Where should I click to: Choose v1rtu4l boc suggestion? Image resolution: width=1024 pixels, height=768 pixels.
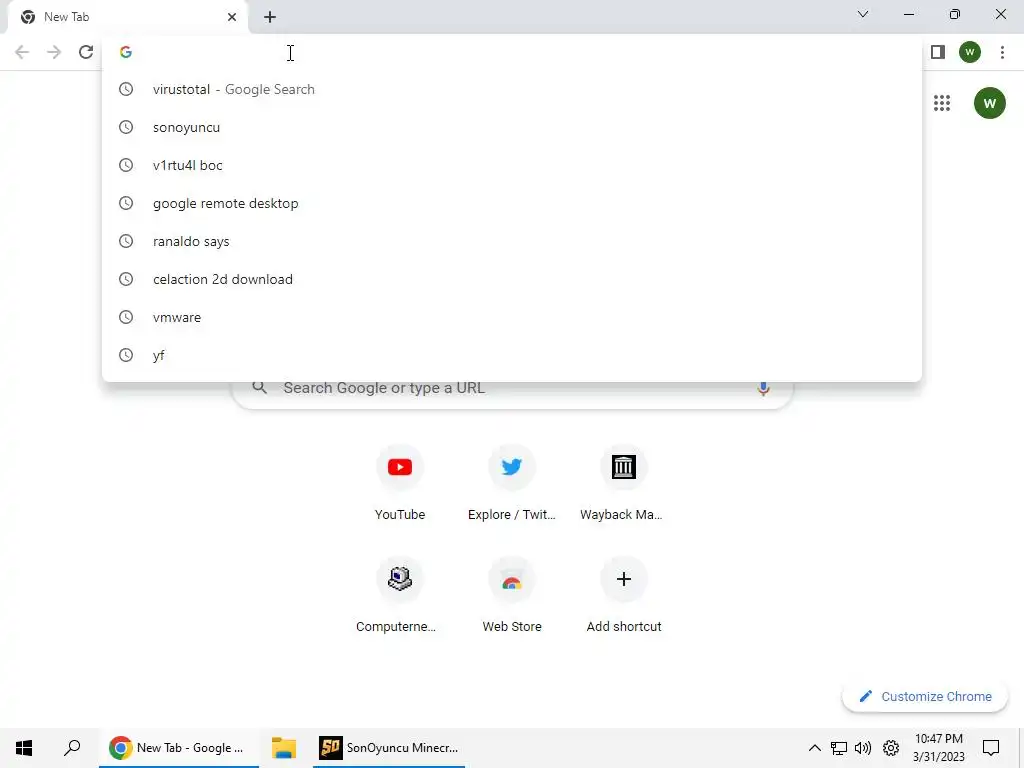click(512, 165)
